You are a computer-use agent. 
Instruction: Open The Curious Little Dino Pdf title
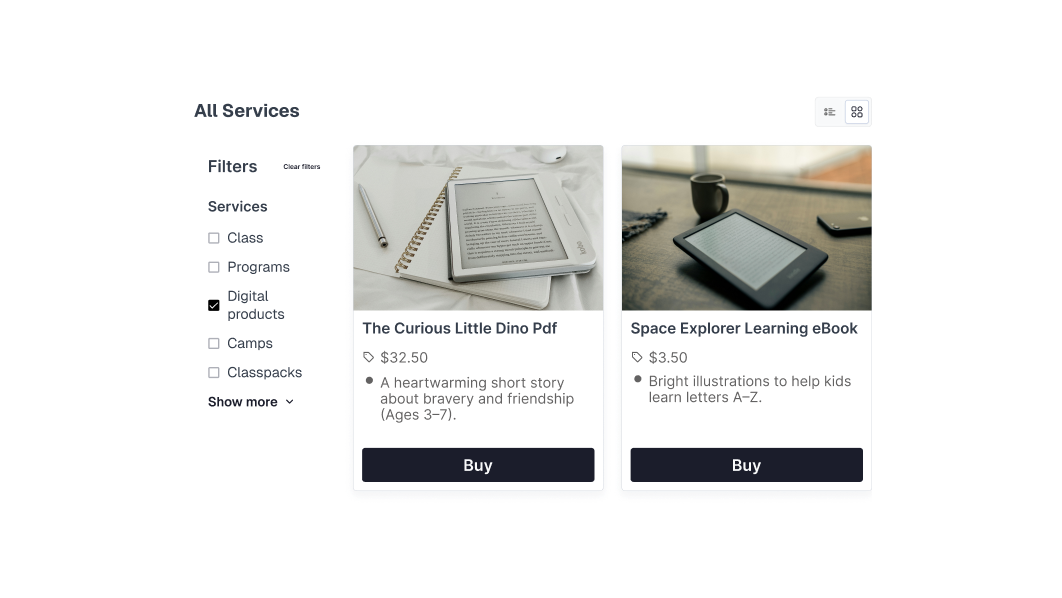459,328
